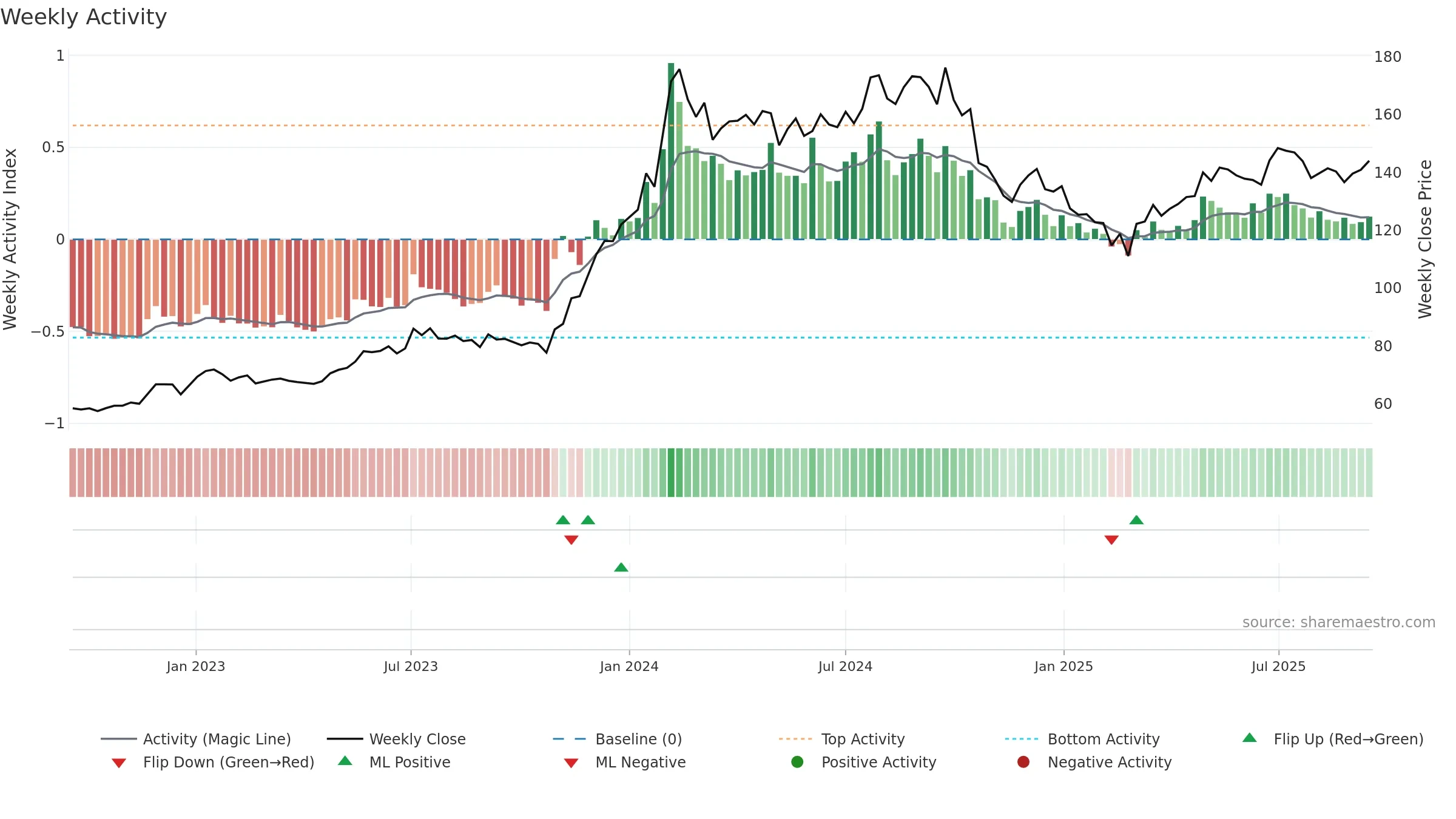Click the Jul 2023 axis label

tap(411, 666)
